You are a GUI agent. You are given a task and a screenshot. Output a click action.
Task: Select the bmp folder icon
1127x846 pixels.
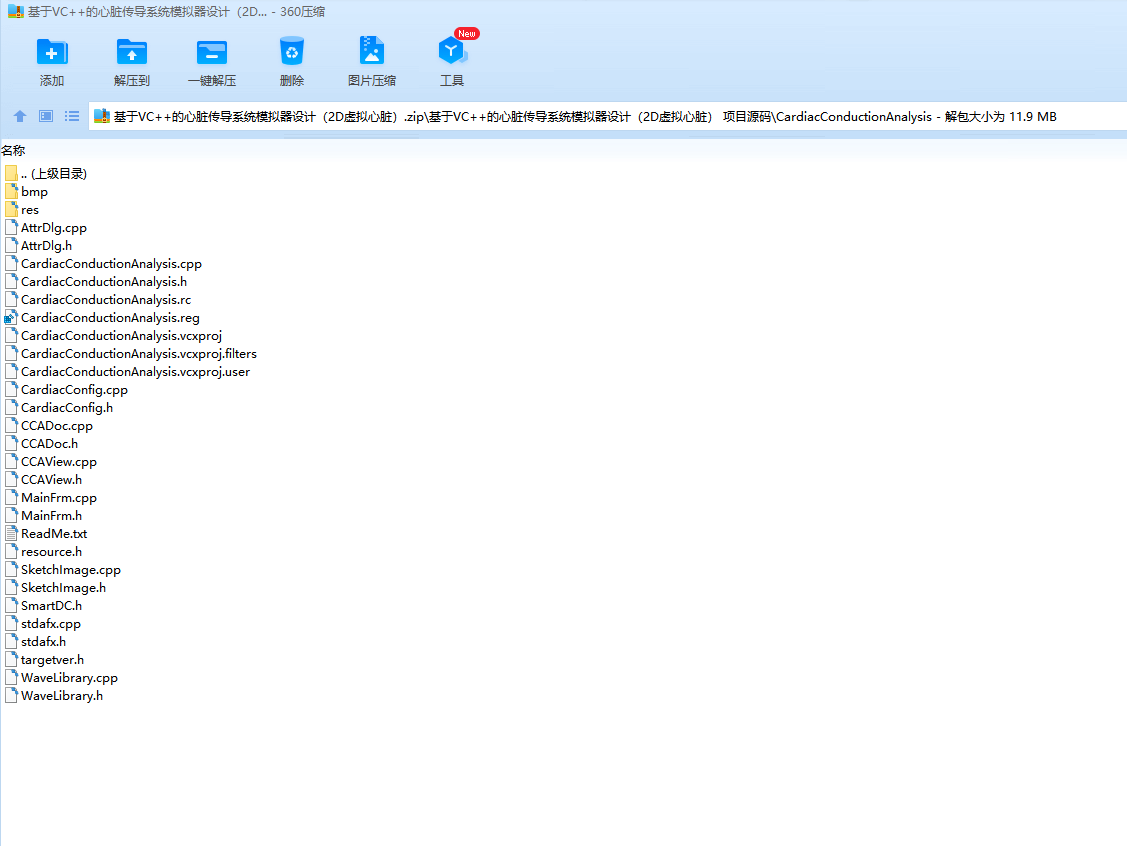point(11,191)
